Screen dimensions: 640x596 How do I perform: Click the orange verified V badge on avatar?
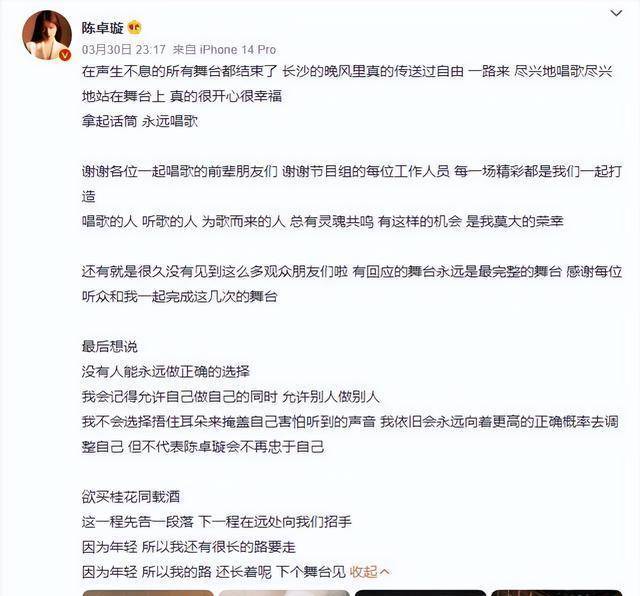click(x=65, y=55)
